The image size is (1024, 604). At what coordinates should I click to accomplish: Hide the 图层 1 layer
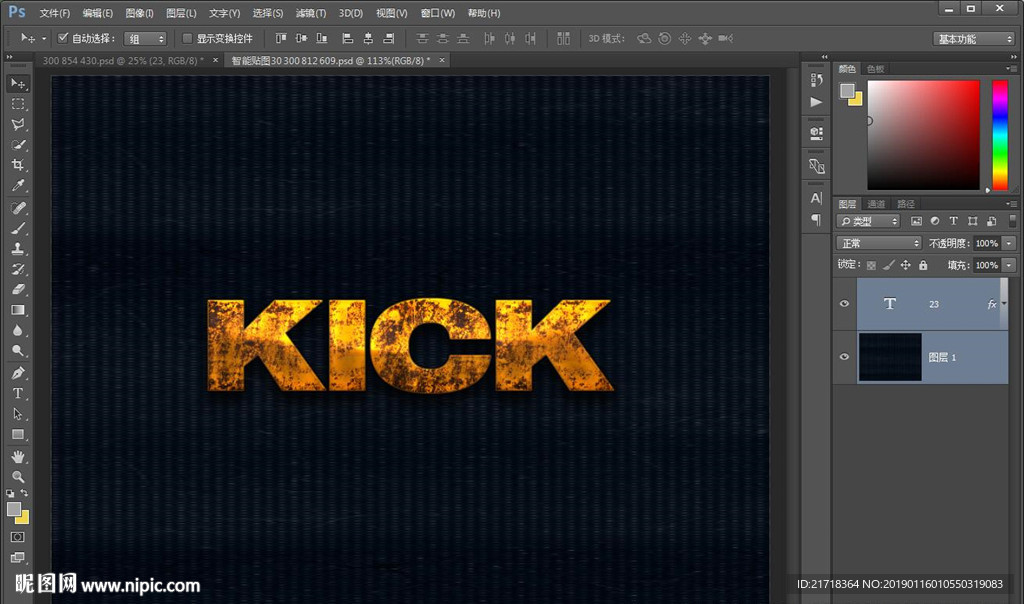[x=844, y=357]
